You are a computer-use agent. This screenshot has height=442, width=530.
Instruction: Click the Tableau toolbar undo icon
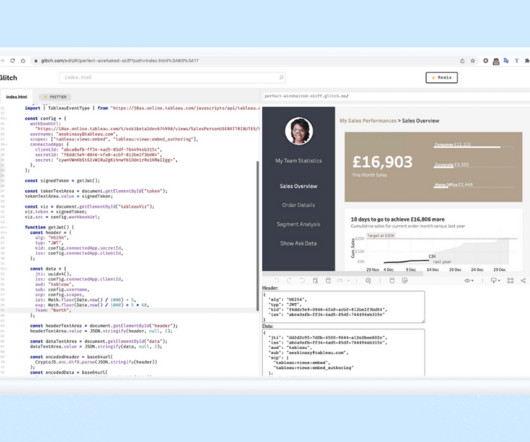pyautogui.click(x=276, y=280)
